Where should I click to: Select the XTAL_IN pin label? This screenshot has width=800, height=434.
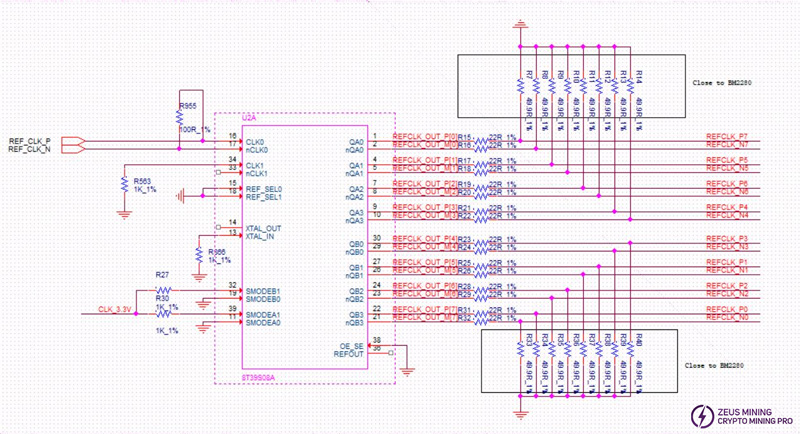tap(260, 234)
